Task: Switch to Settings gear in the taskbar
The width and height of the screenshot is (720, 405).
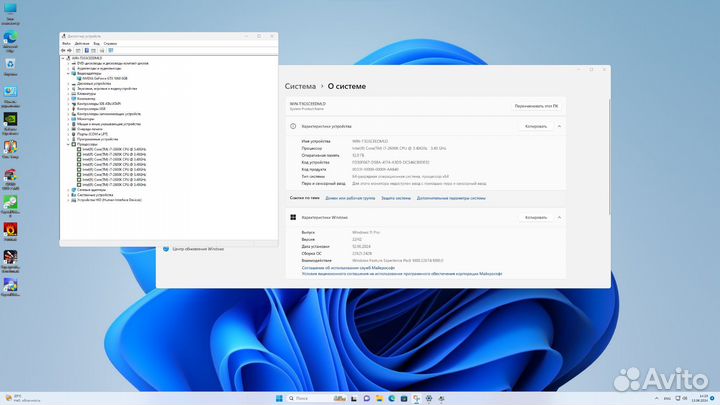Action: tap(428, 398)
